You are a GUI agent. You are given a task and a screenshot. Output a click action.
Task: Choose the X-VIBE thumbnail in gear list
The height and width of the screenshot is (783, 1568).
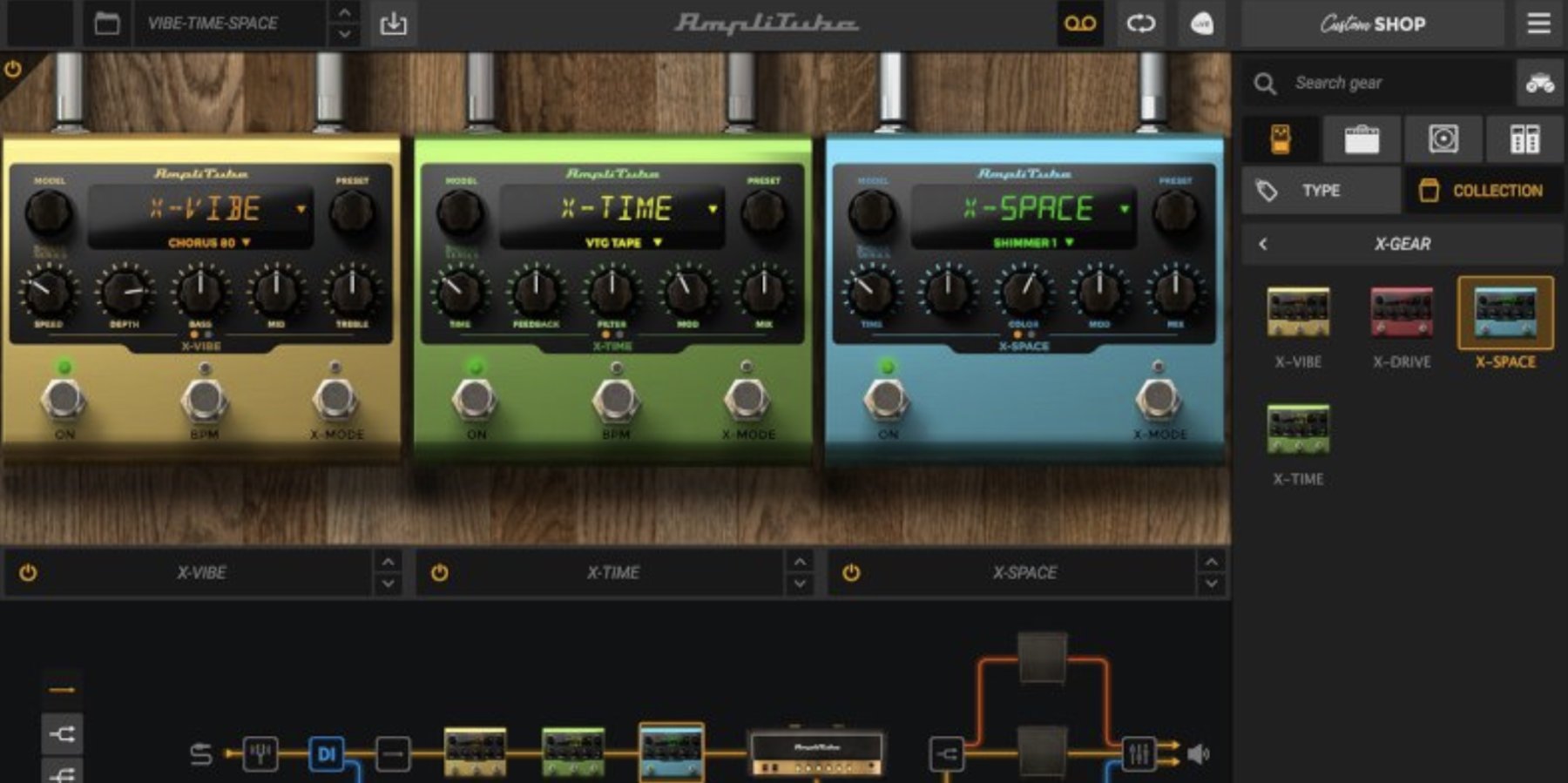[x=1298, y=313]
